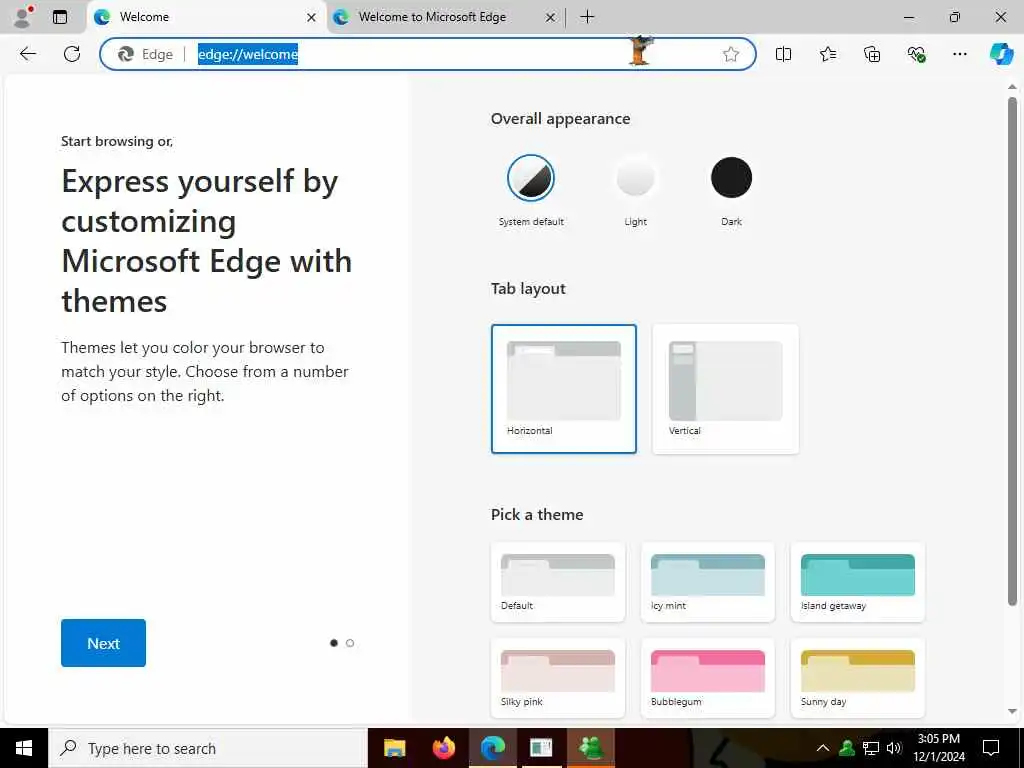Pick the Silky pink theme
This screenshot has width=1024, height=768.
(558, 678)
